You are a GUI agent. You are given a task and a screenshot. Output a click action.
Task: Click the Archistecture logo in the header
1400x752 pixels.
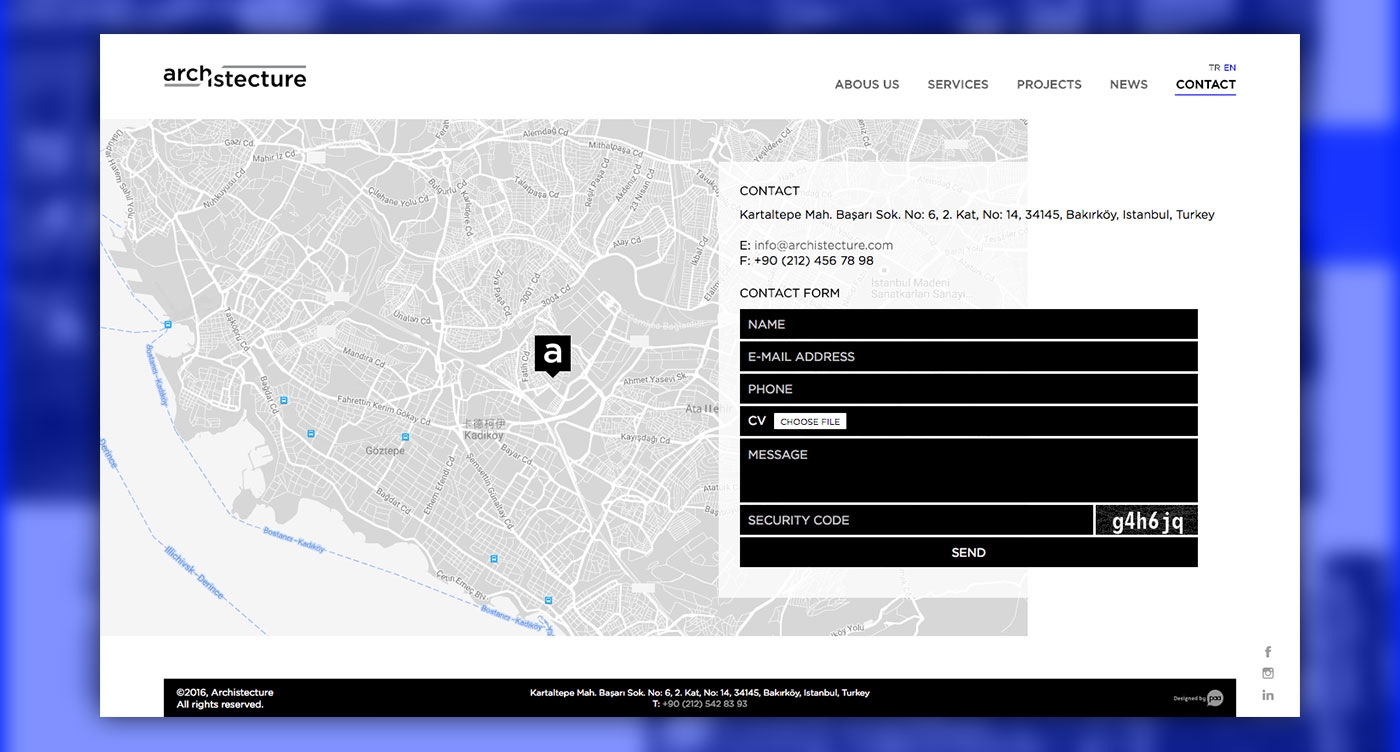click(235, 77)
